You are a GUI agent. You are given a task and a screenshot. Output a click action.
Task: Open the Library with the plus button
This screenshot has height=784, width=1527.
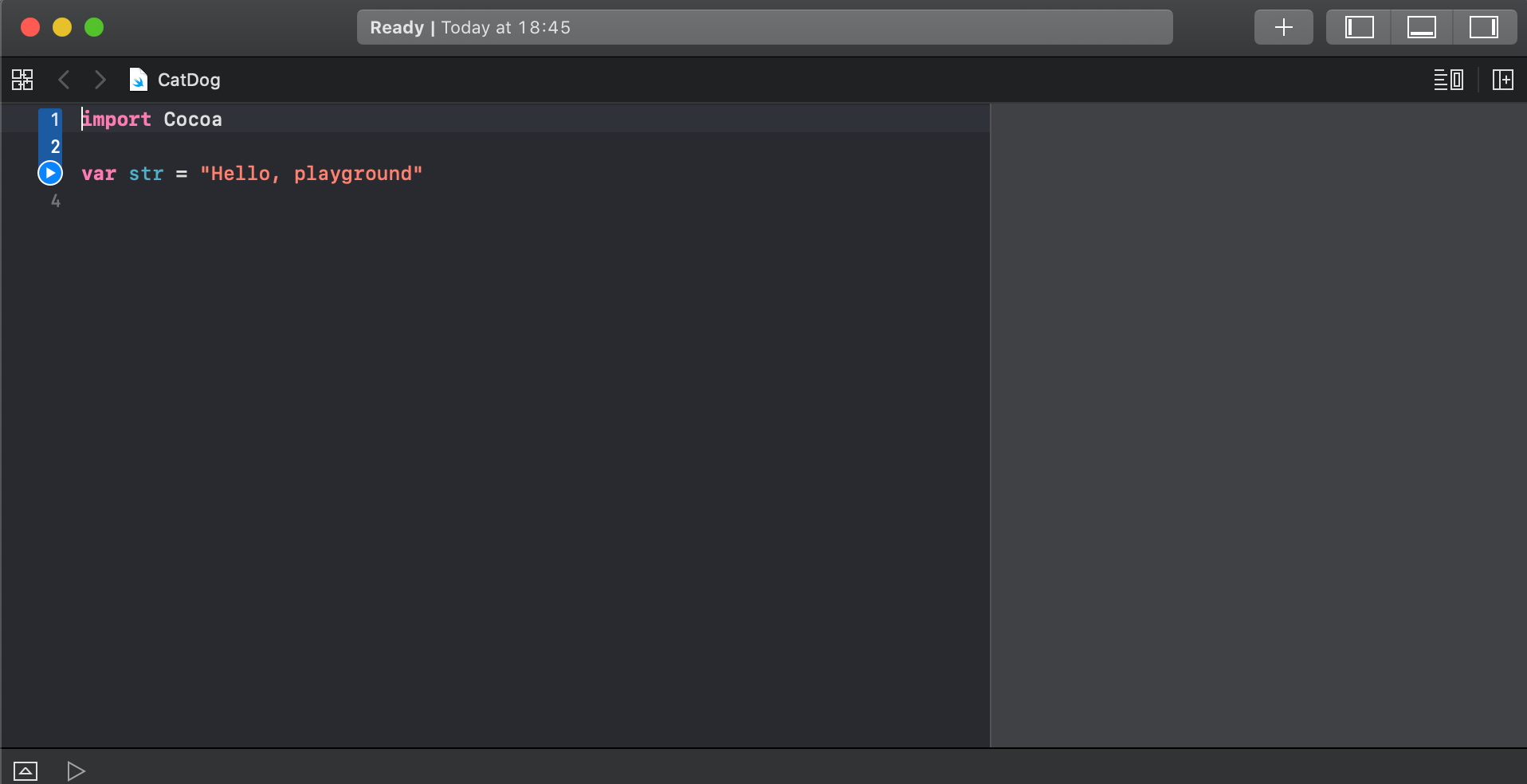pyautogui.click(x=1283, y=27)
